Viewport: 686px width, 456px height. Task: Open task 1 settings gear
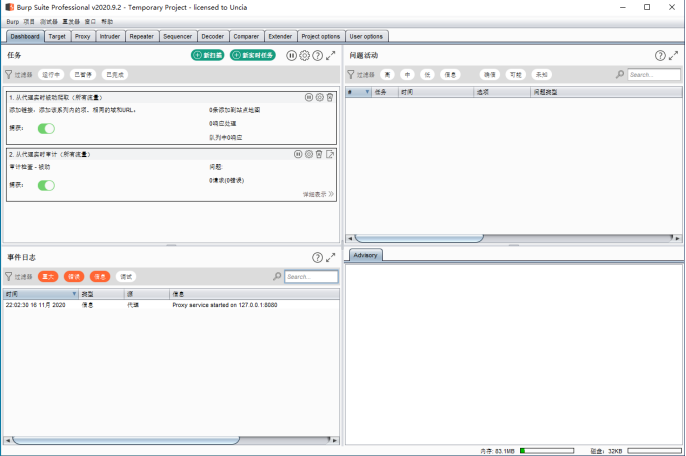point(320,97)
